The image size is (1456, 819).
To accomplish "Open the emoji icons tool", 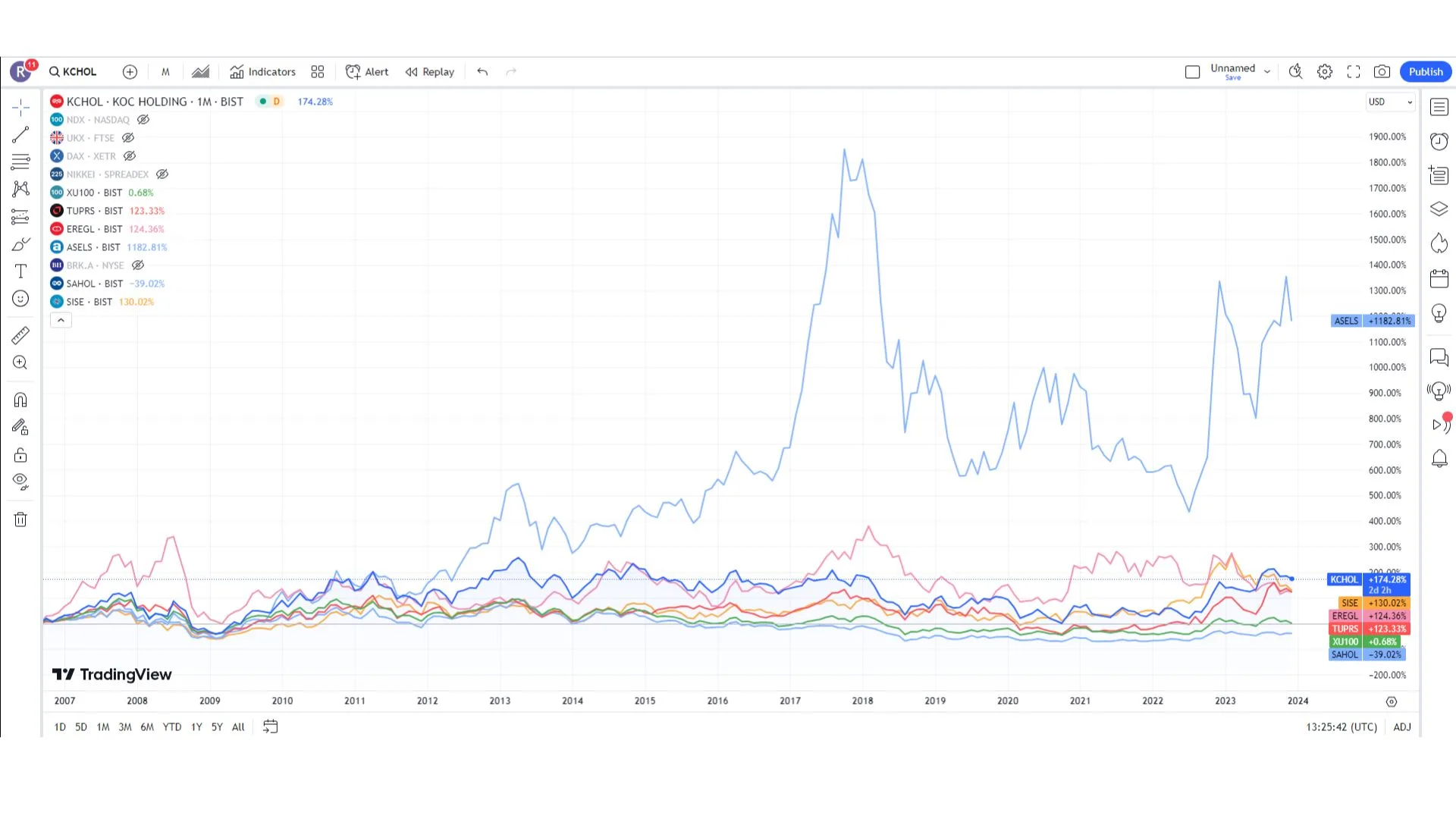I will [20, 299].
